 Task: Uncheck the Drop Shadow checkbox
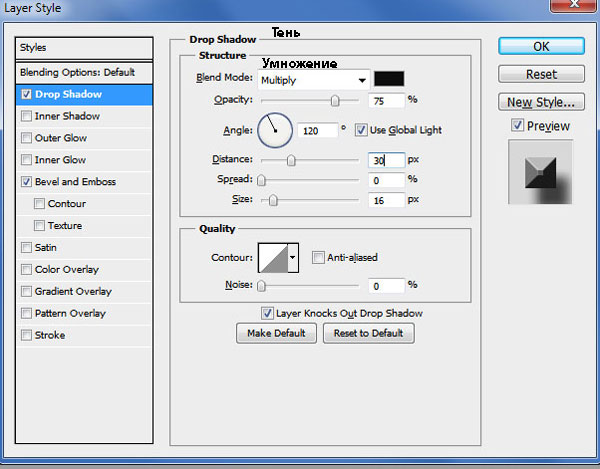click(26, 94)
